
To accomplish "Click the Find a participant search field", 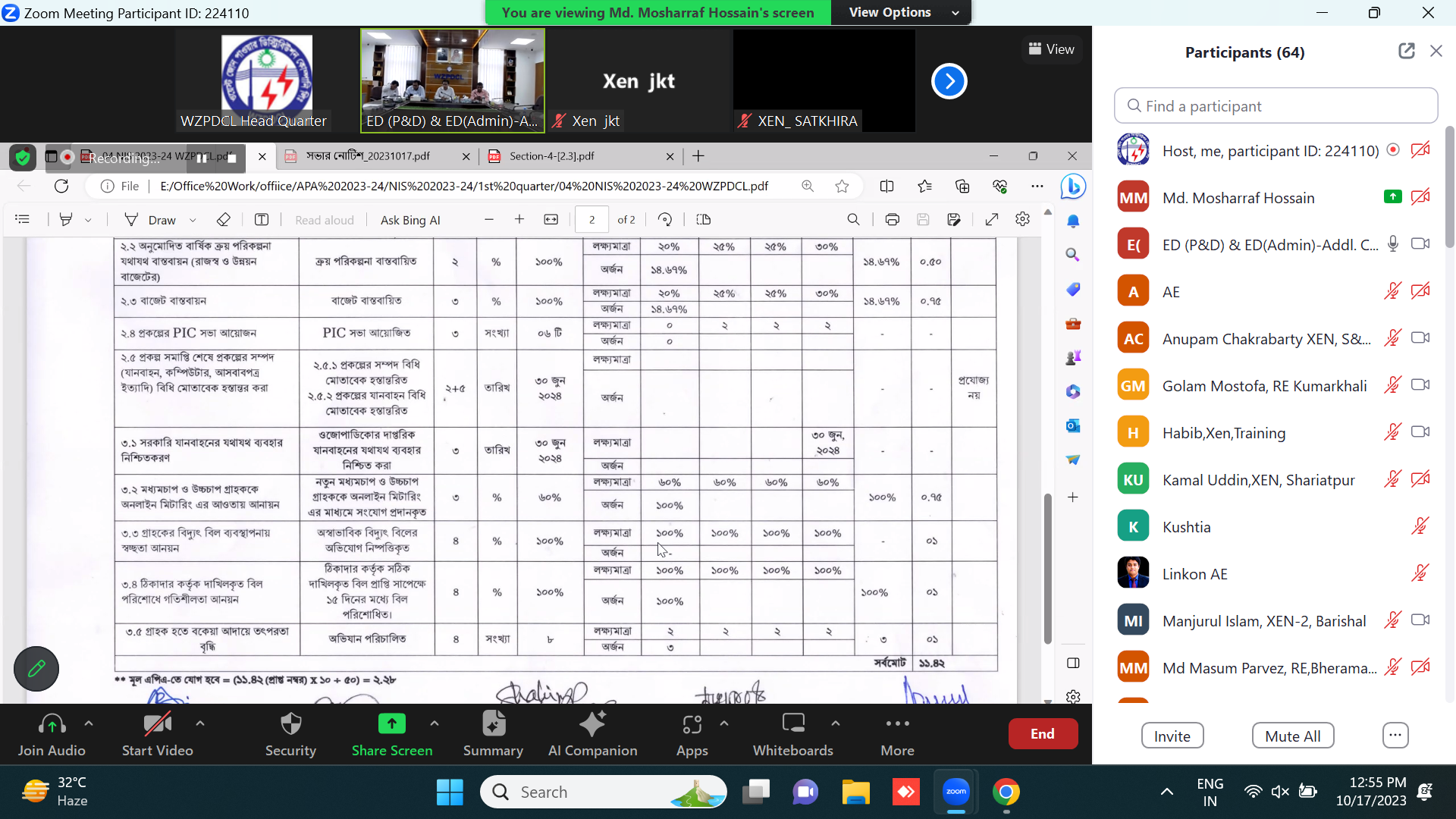I will (x=1276, y=106).
